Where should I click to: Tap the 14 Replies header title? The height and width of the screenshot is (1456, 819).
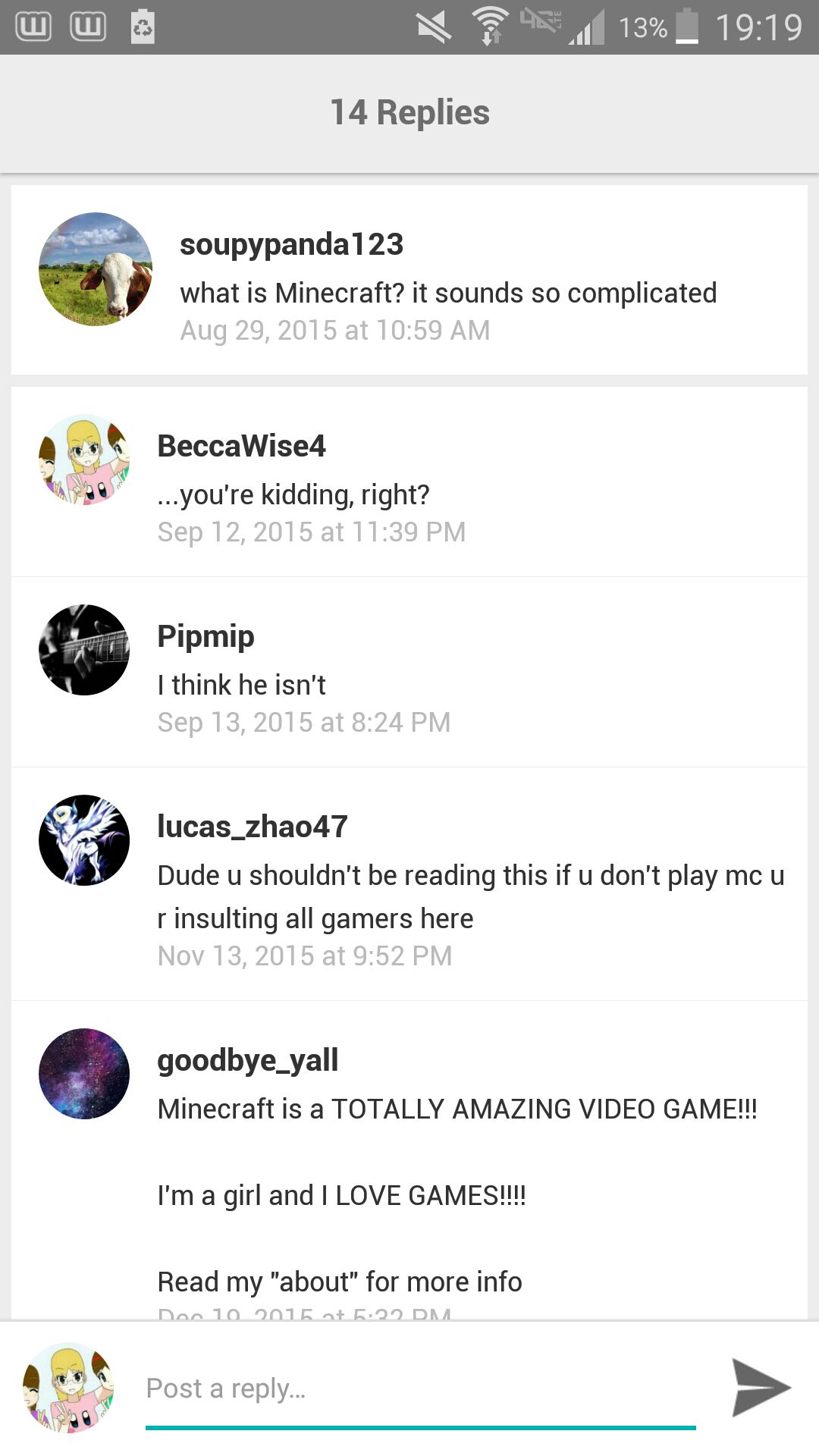pyautogui.click(x=409, y=112)
